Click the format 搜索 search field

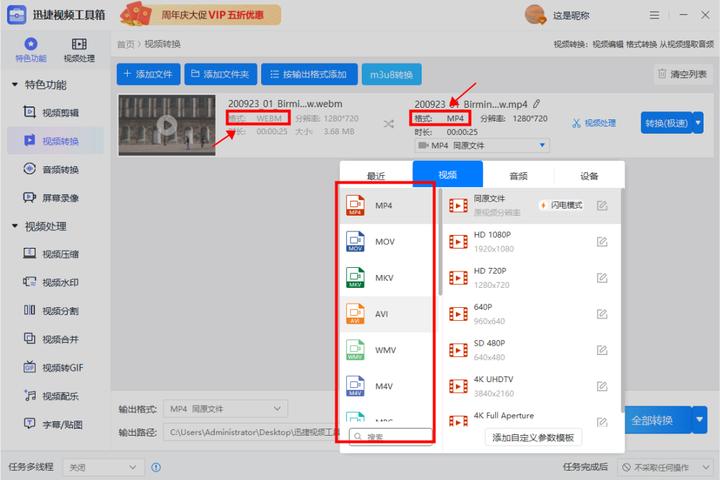pyautogui.click(x=390, y=437)
